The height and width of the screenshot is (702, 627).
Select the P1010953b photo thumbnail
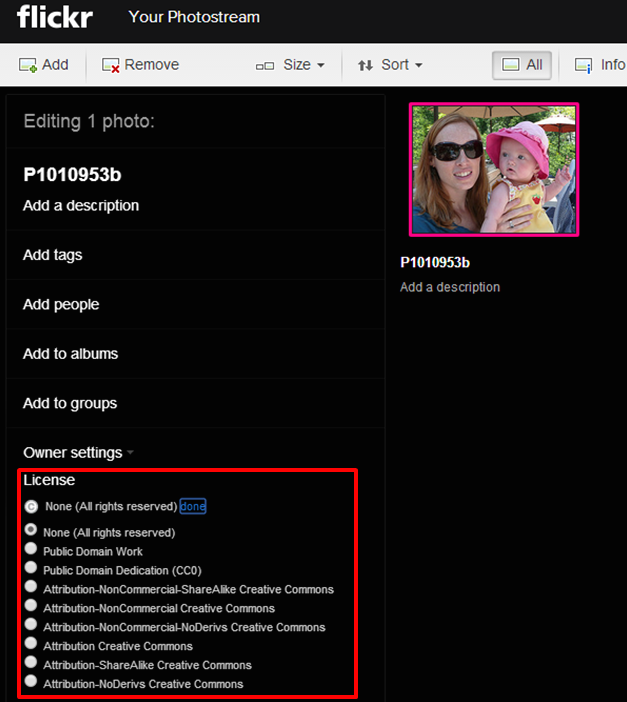pos(494,170)
